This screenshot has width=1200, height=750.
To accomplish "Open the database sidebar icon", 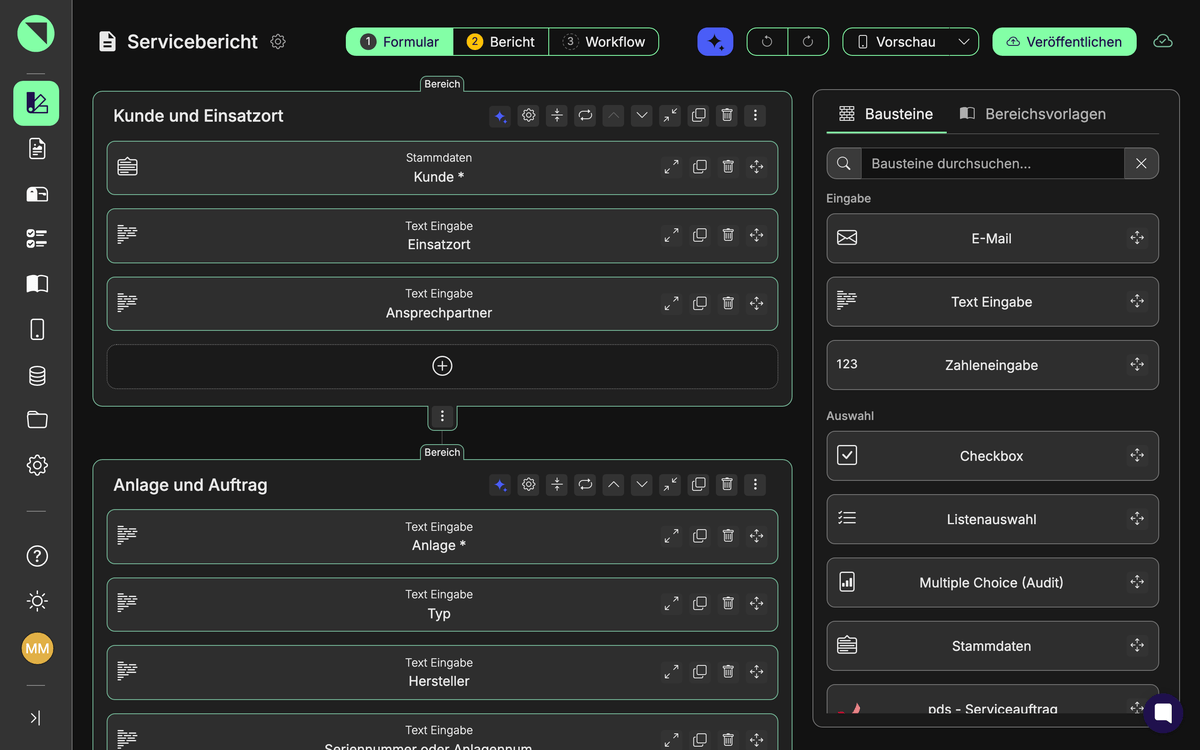I will click(x=37, y=375).
